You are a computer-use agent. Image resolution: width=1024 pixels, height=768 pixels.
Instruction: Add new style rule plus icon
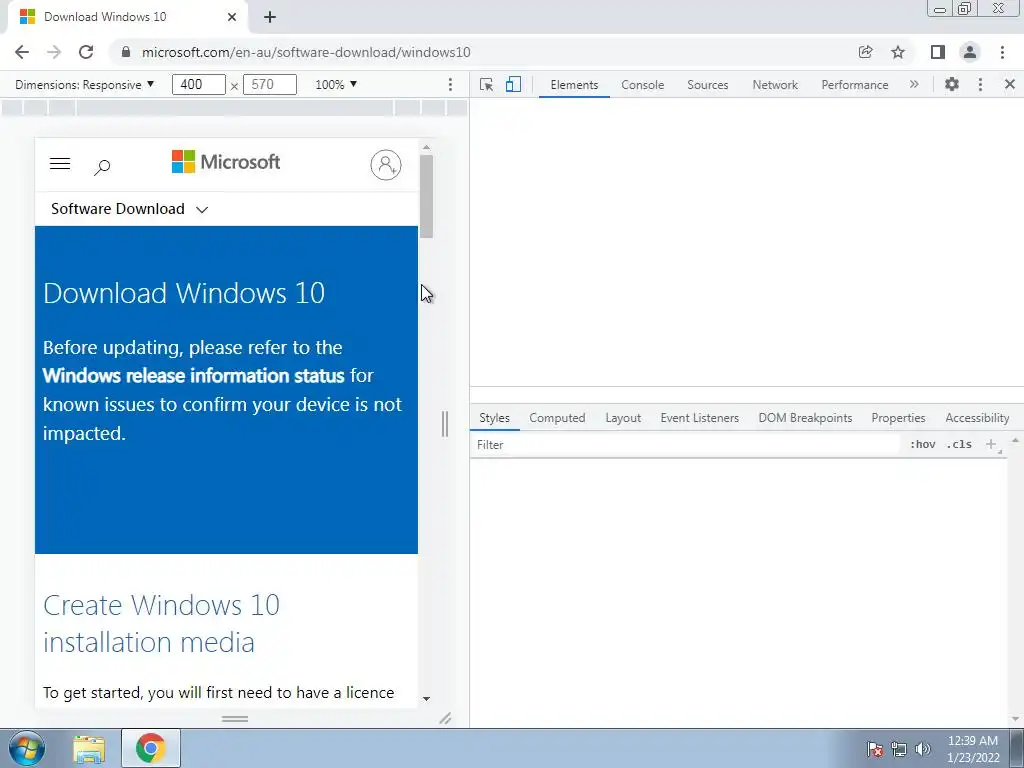[991, 444]
